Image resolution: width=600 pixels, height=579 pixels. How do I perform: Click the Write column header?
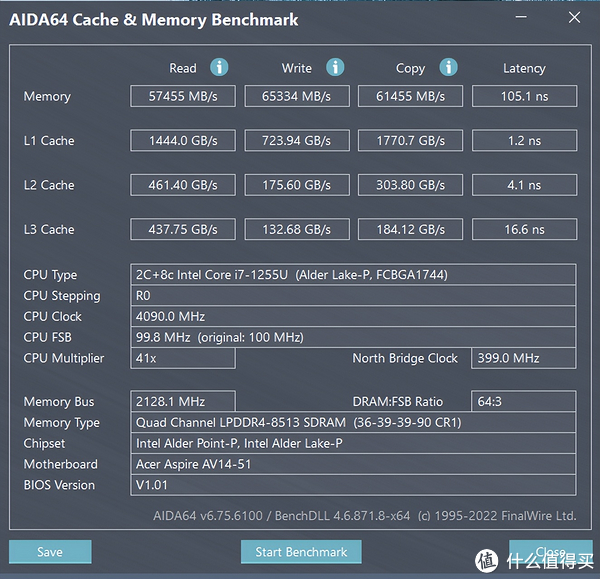pos(297,68)
